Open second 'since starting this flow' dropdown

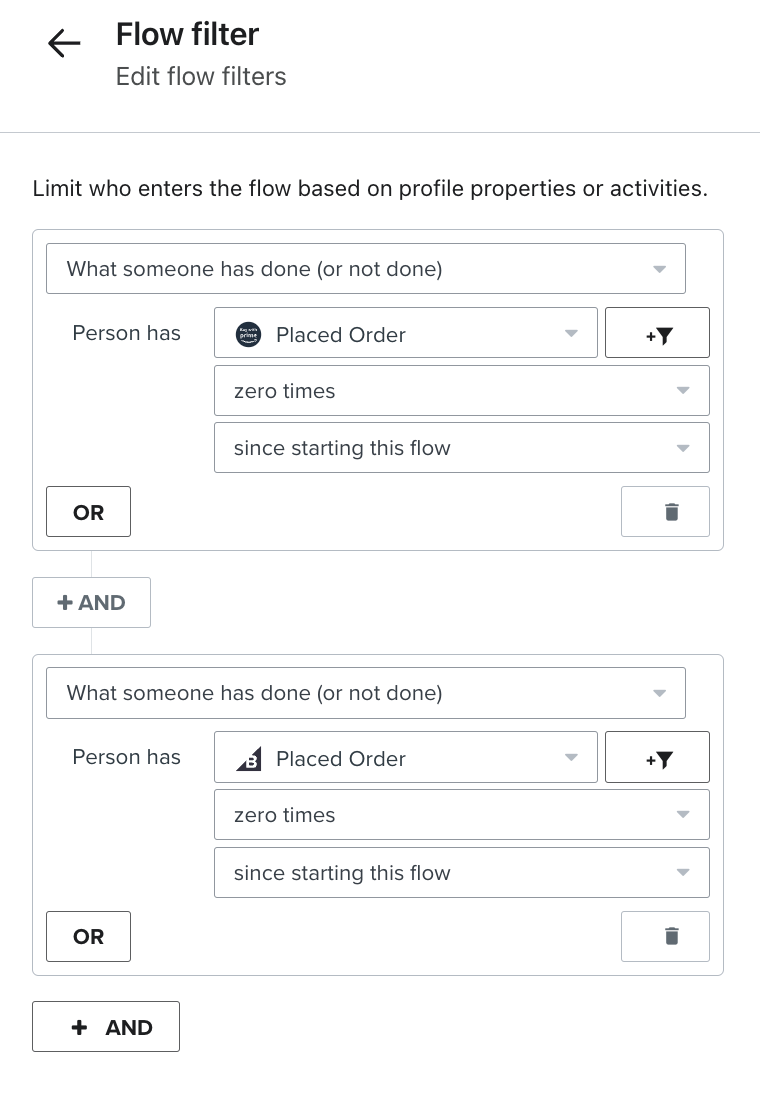coord(461,872)
